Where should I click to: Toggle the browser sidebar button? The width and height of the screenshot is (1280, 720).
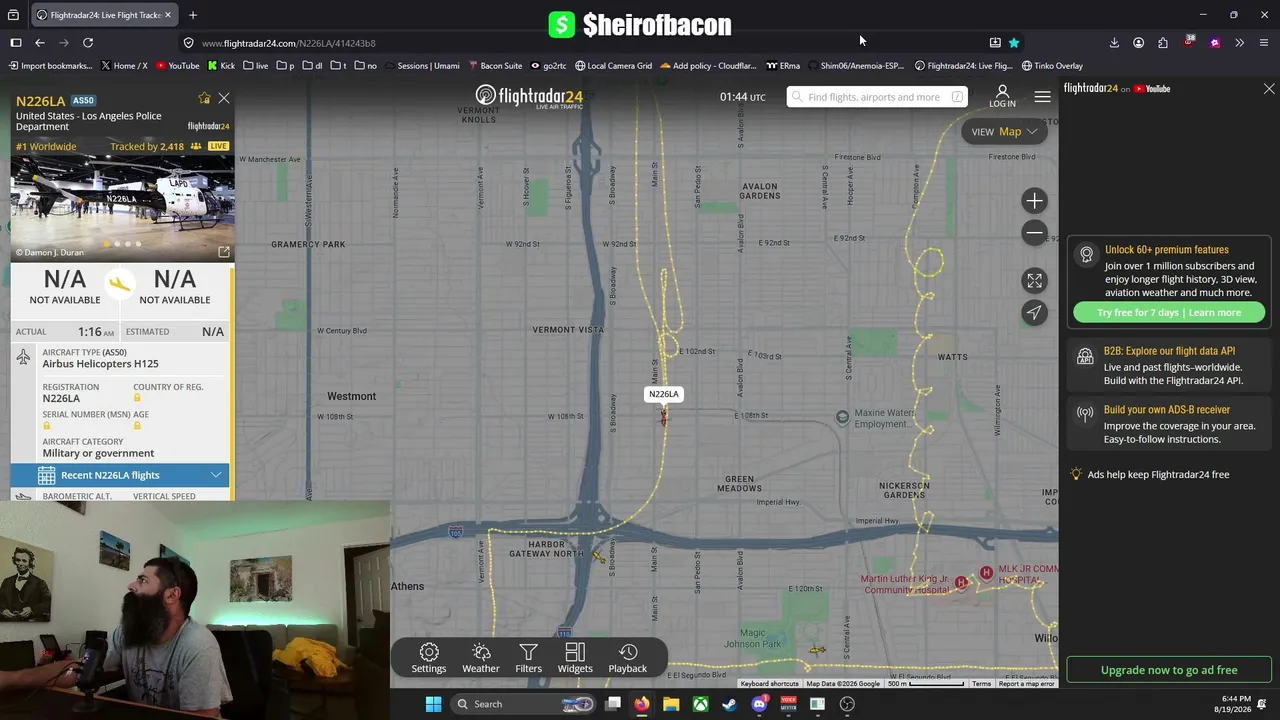(x=15, y=43)
